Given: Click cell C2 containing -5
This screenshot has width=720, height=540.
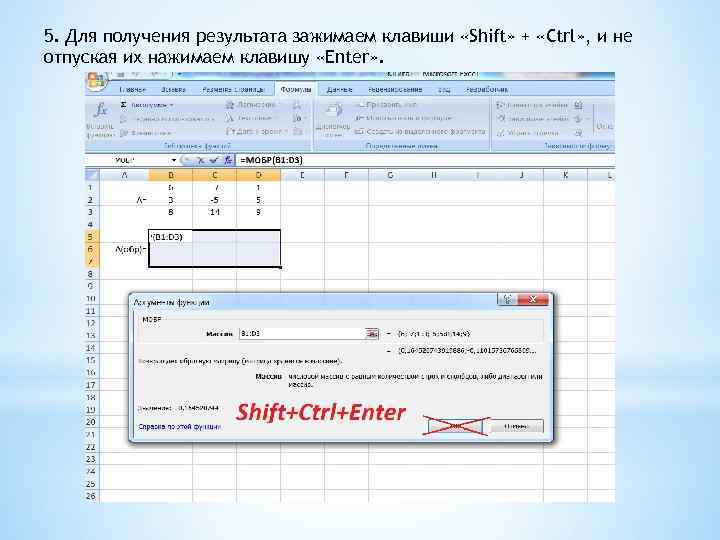Looking at the screenshot, I should pos(214,200).
